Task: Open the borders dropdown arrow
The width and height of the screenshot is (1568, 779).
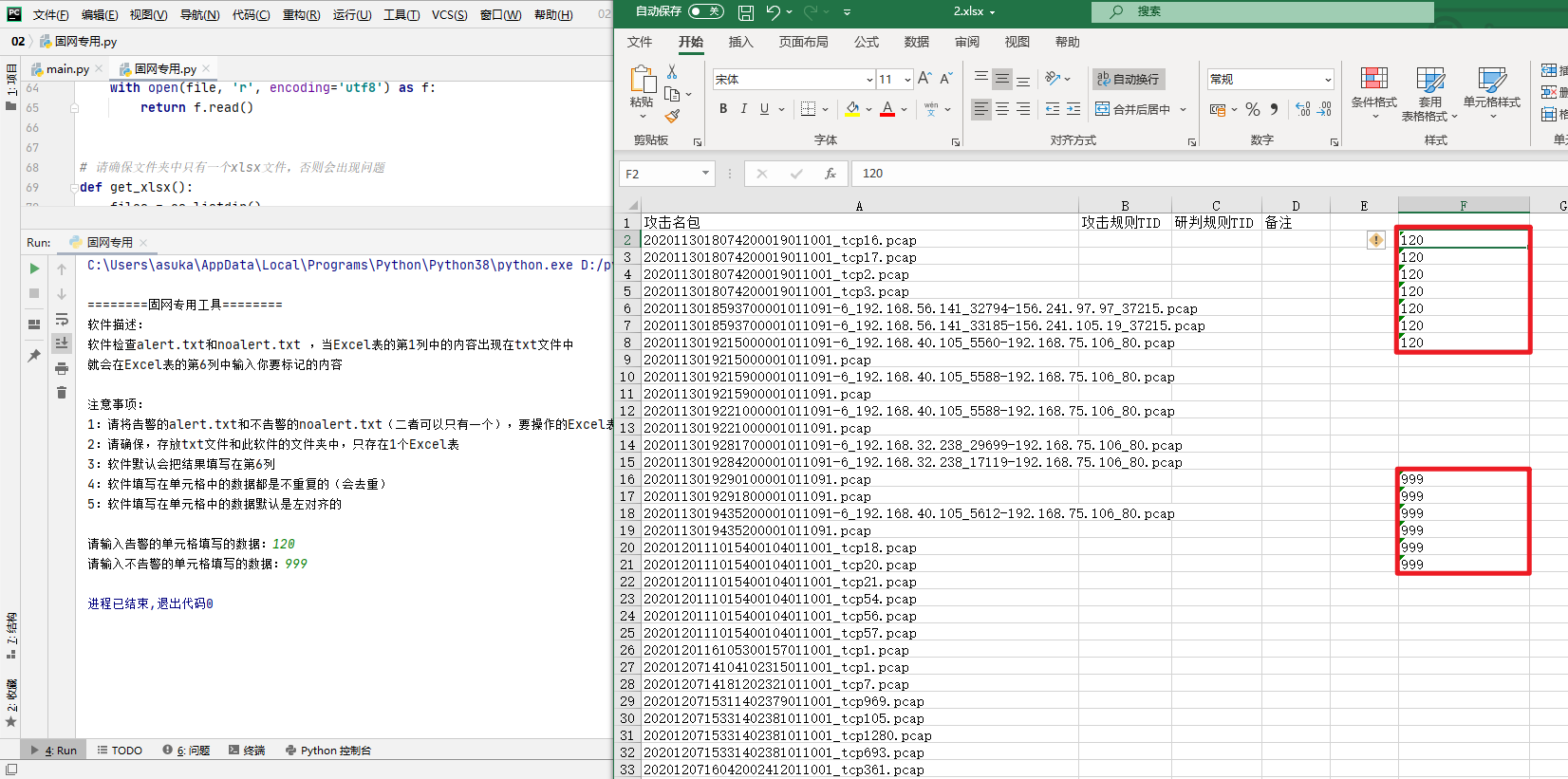Action: [x=825, y=109]
